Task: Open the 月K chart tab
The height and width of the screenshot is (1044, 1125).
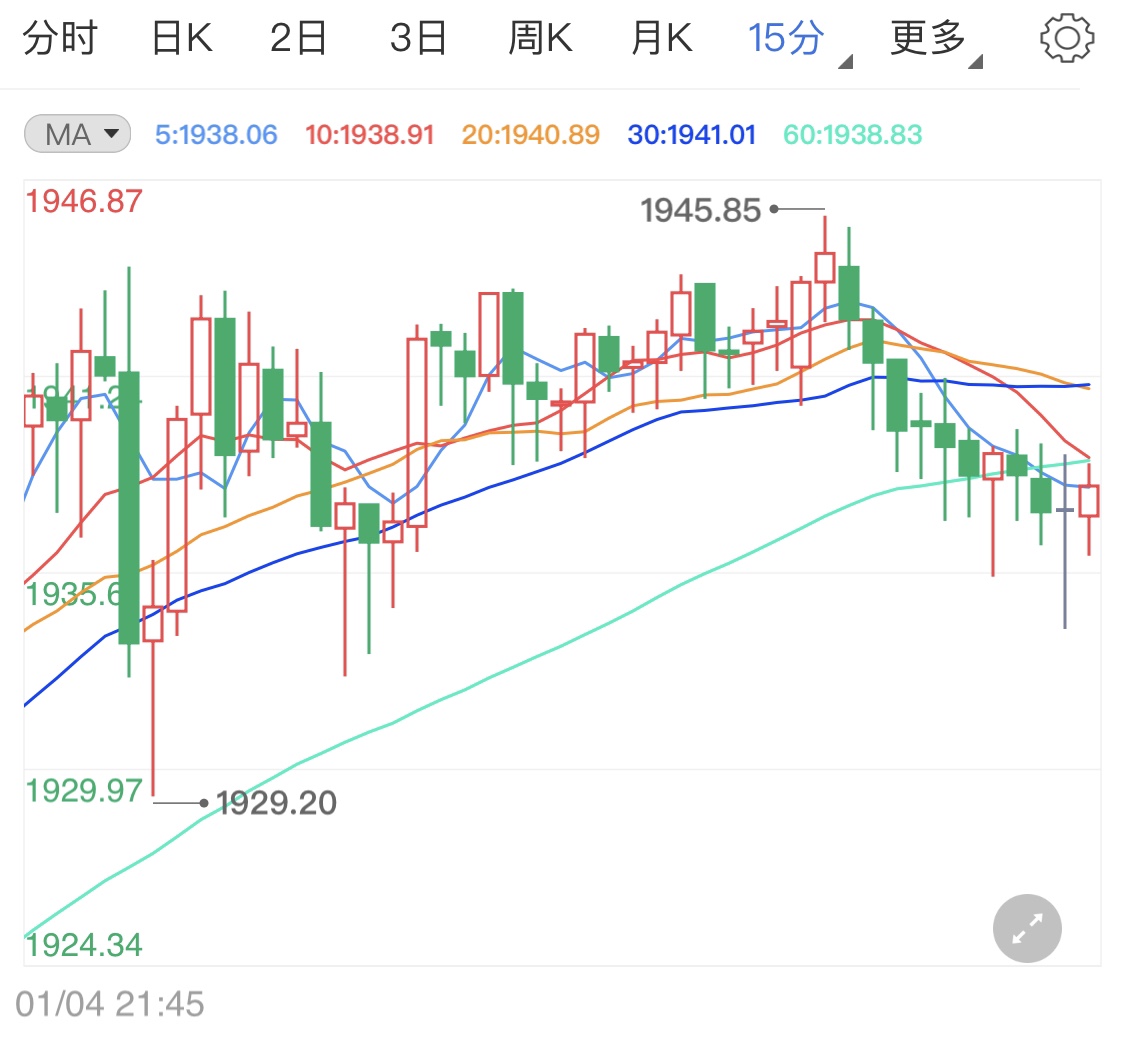Action: pyautogui.click(x=662, y=38)
